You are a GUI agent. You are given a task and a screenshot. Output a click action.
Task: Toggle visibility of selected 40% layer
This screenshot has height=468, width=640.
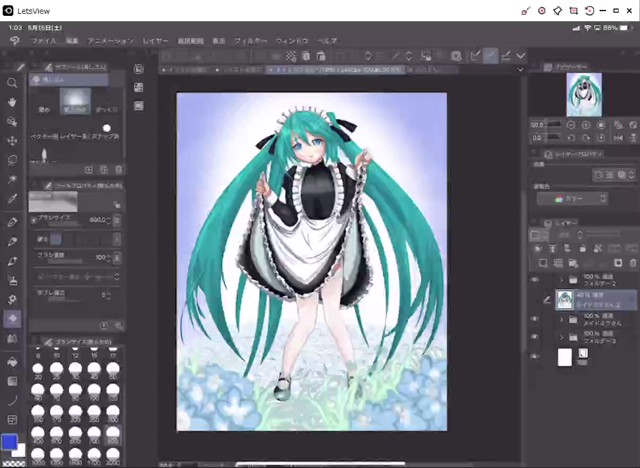pyautogui.click(x=535, y=300)
